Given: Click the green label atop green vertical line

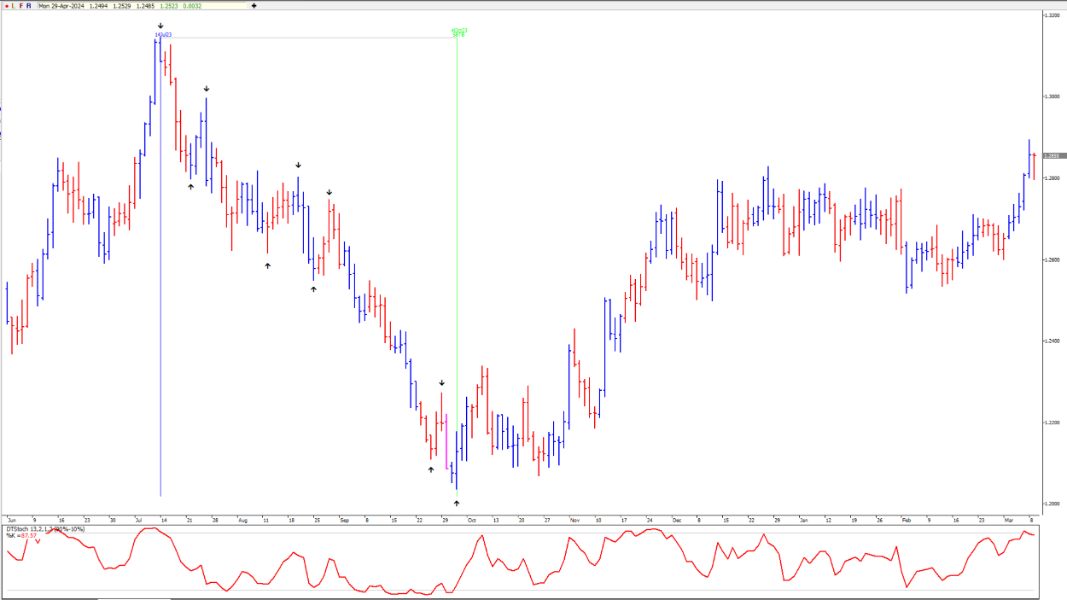Looking at the screenshot, I should [x=459, y=32].
